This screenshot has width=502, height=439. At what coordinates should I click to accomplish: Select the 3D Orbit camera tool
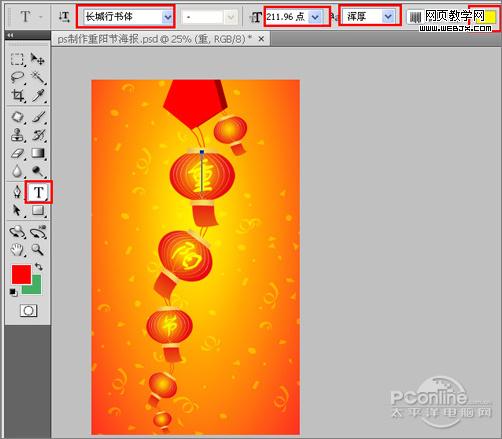(x=38, y=232)
